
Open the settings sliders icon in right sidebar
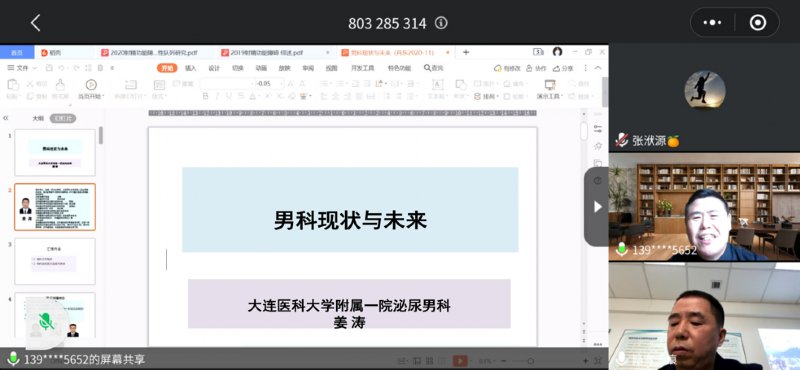pyautogui.click(x=597, y=129)
